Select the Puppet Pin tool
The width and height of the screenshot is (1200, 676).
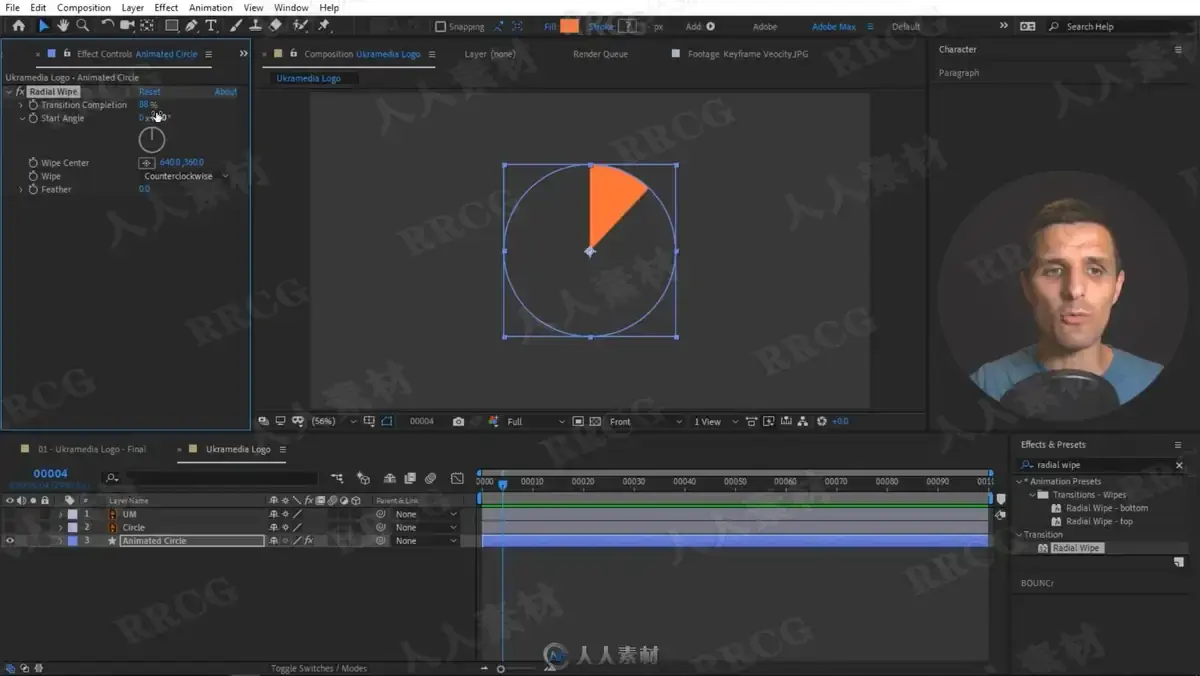tap(324, 26)
